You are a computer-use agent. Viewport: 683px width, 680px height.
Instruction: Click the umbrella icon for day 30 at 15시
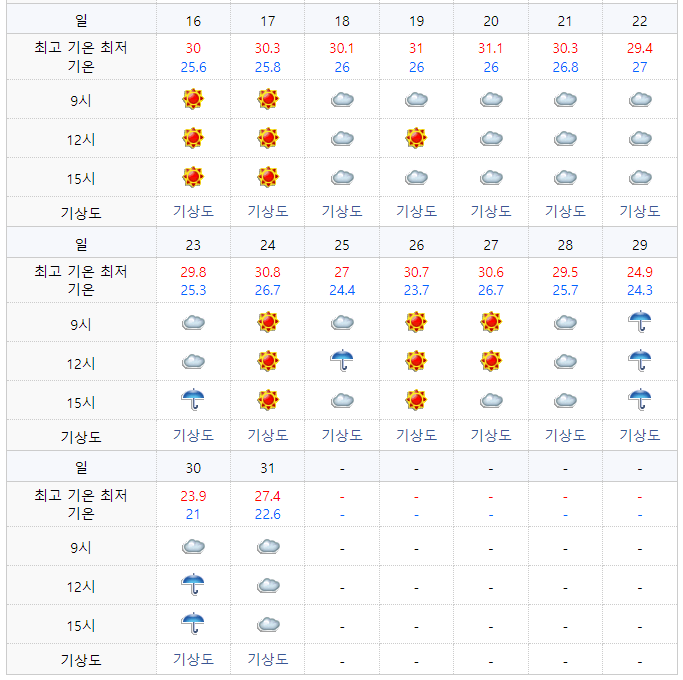click(x=193, y=623)
